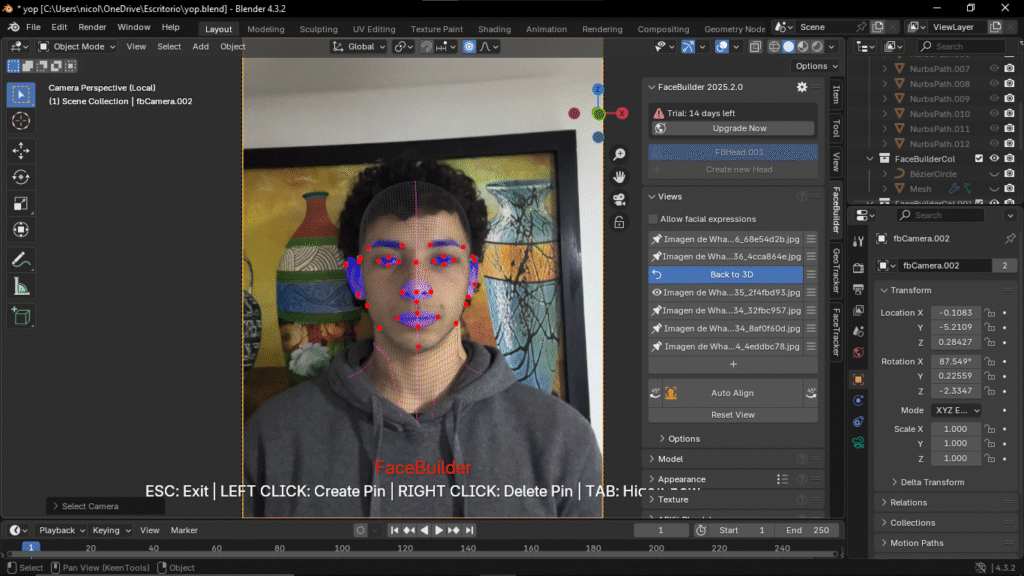1024x576 pixels.
Task: Expand the Model panel in FaceBuilder
Action: pos(670,459)
